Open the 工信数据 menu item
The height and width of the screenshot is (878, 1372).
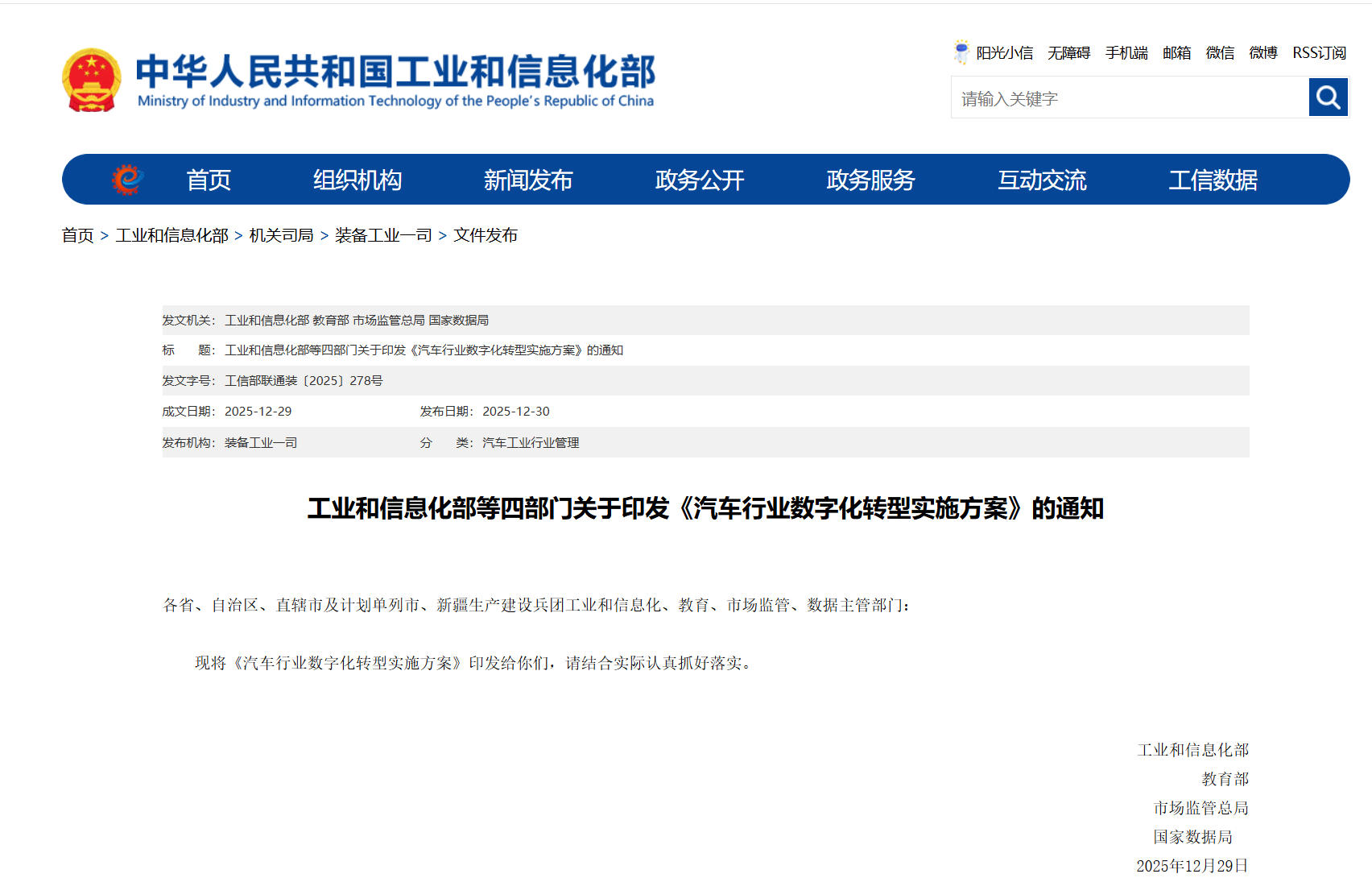pyautogui.click(x=1213, y=180)
